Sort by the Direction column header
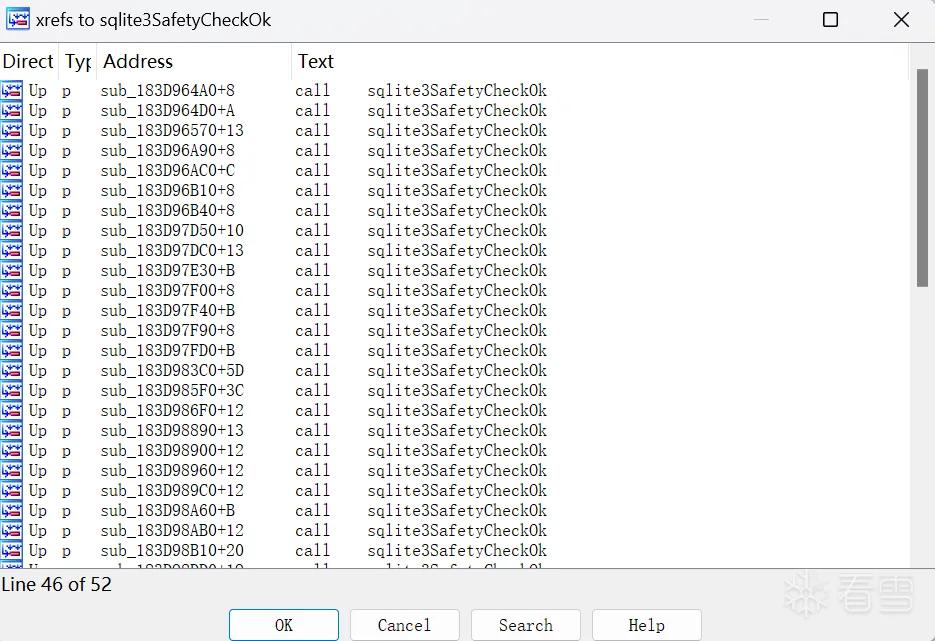Screen dimensions: 935x641 29,61
